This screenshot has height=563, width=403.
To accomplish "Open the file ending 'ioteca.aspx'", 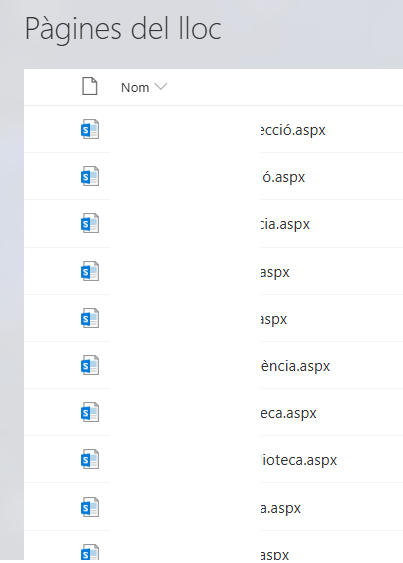I will coord(299,460).
